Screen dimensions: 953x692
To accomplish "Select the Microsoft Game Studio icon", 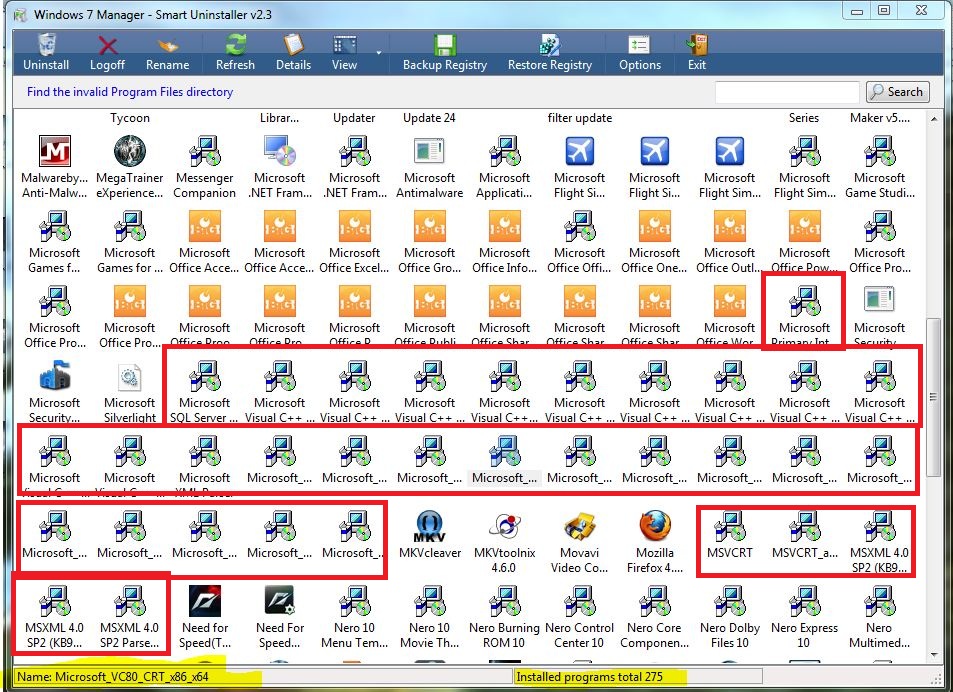I will 879,151.
